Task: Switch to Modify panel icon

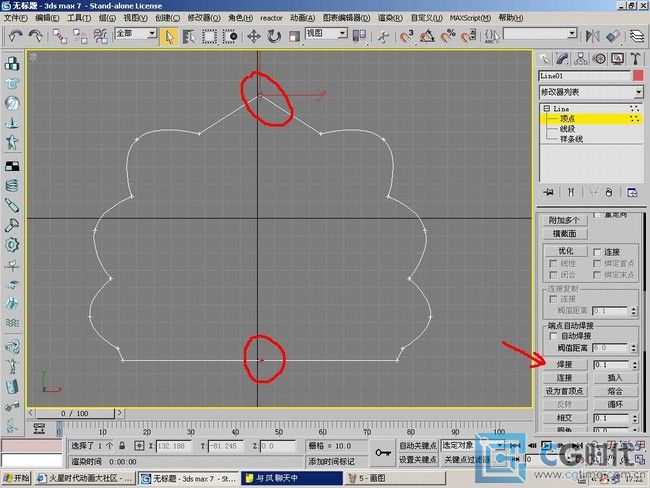Action: click(563, 59)
